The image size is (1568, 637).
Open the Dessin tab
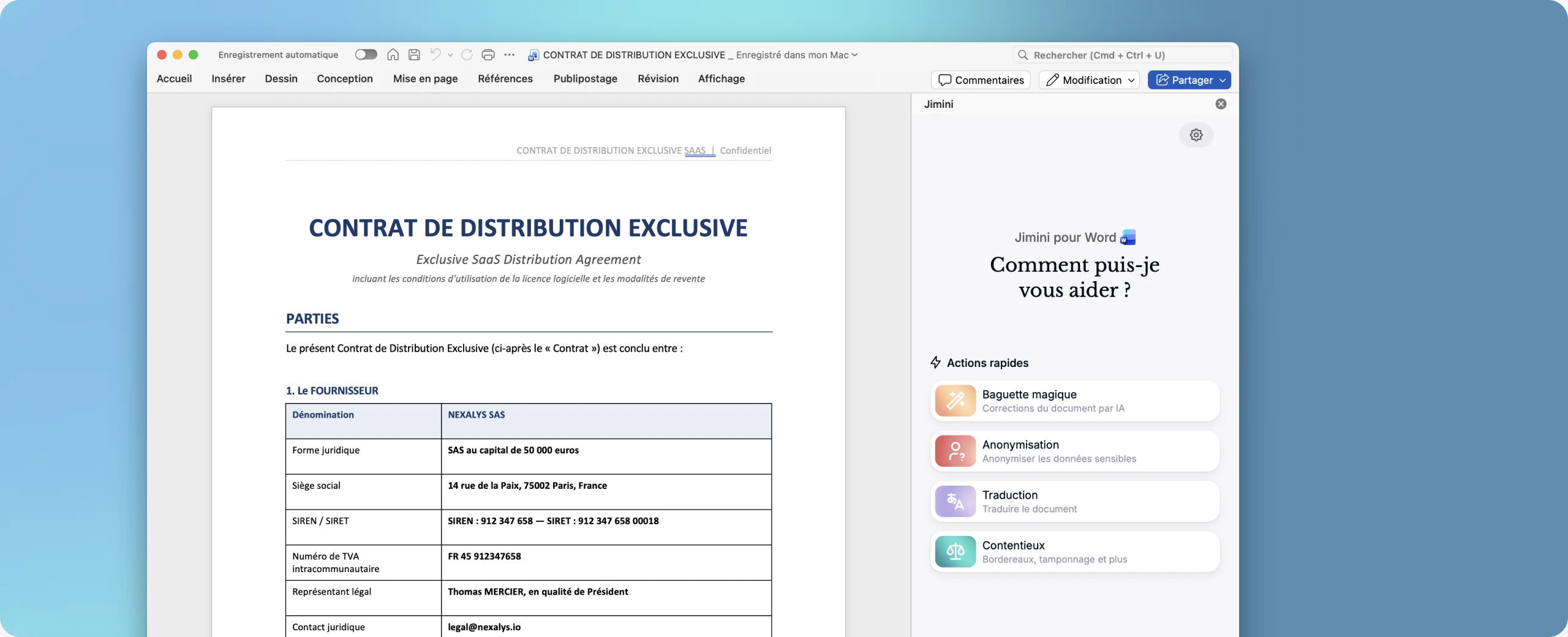pos(281,78)
